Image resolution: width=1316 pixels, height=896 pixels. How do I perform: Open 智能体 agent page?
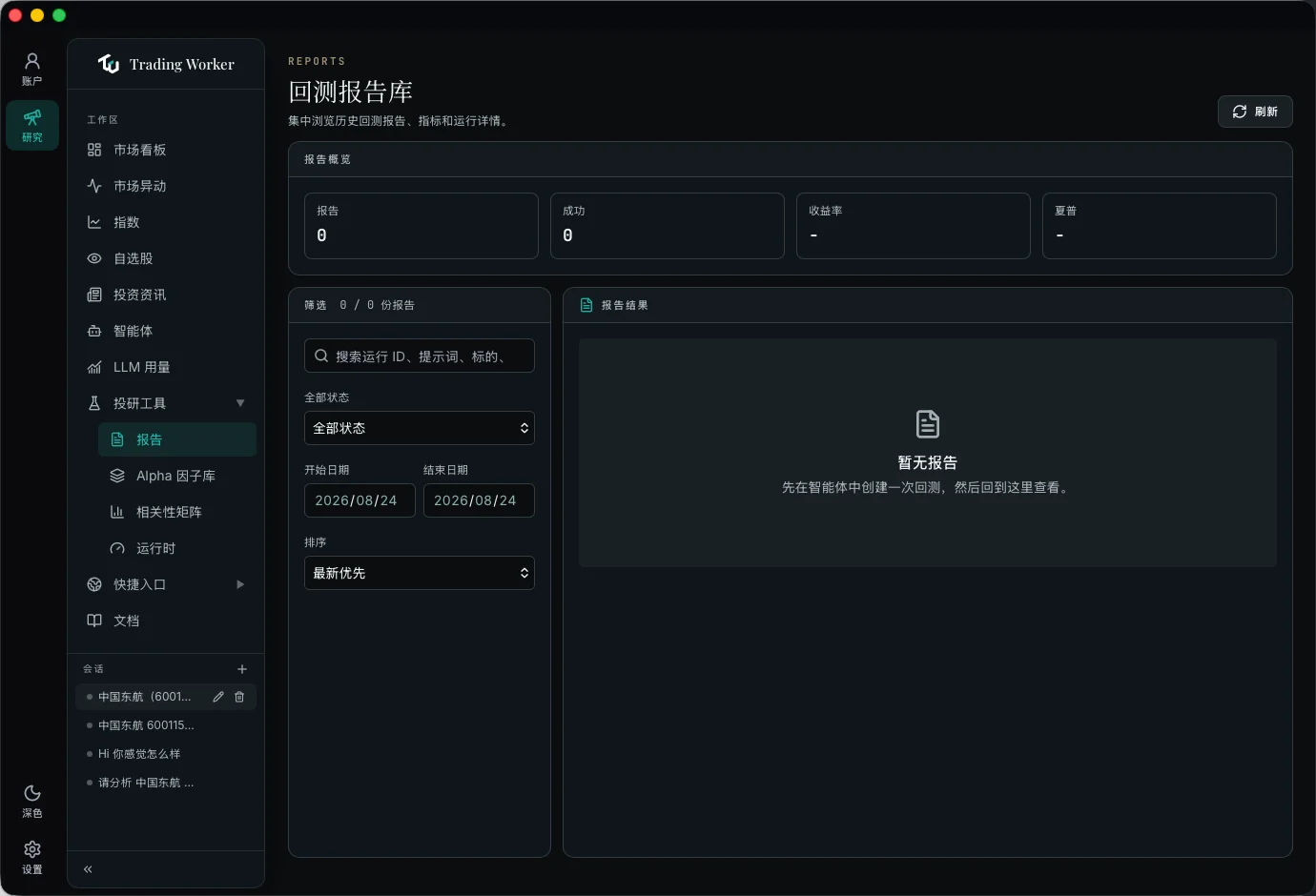tap(166, 331)
